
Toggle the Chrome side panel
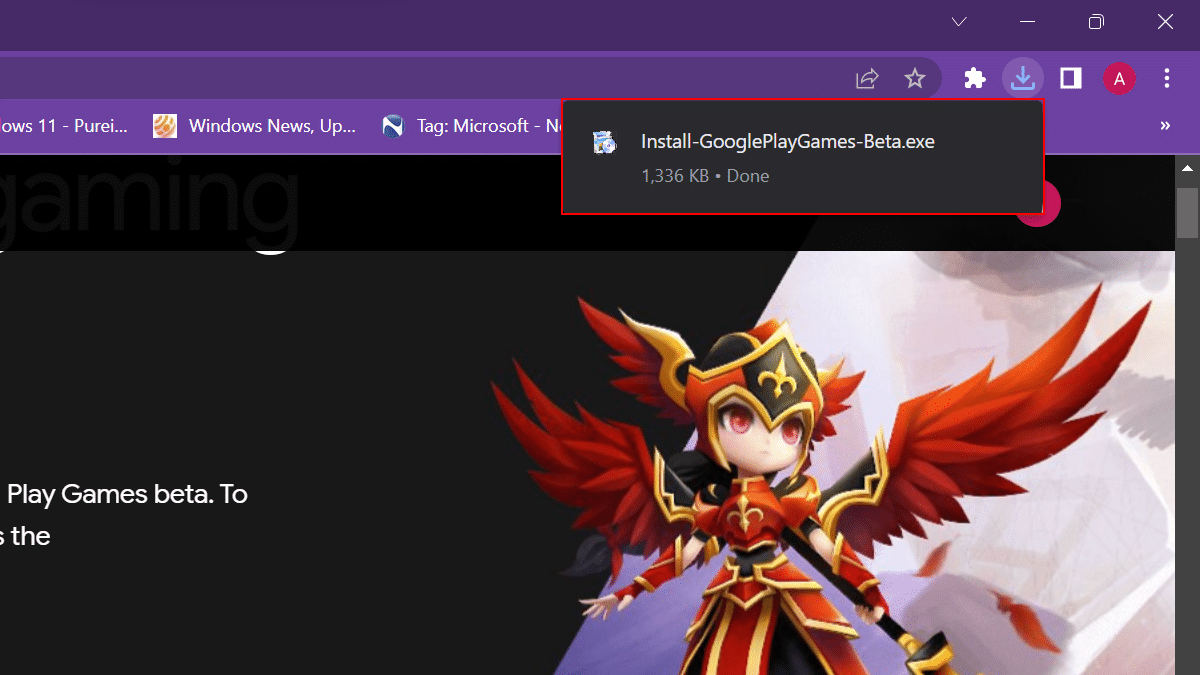tap(1070, 78)
